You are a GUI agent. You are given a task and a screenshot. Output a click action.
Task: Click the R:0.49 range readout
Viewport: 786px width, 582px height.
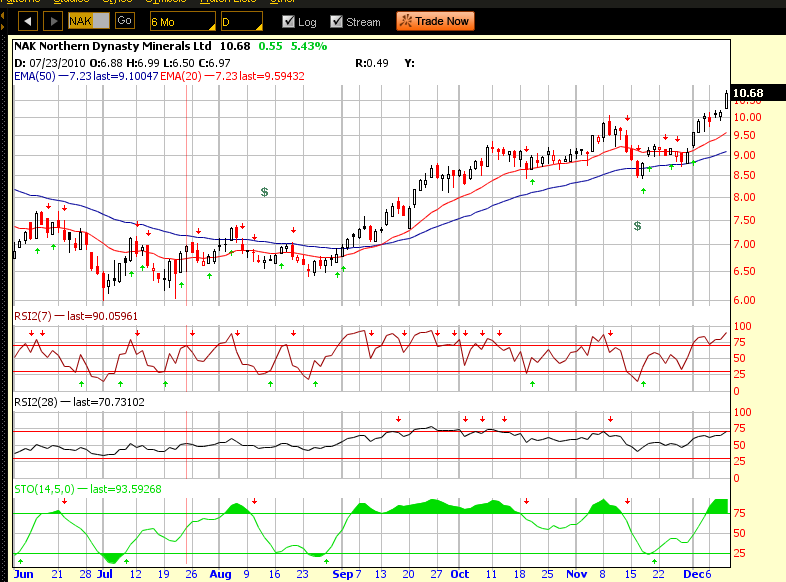point(372,63)
